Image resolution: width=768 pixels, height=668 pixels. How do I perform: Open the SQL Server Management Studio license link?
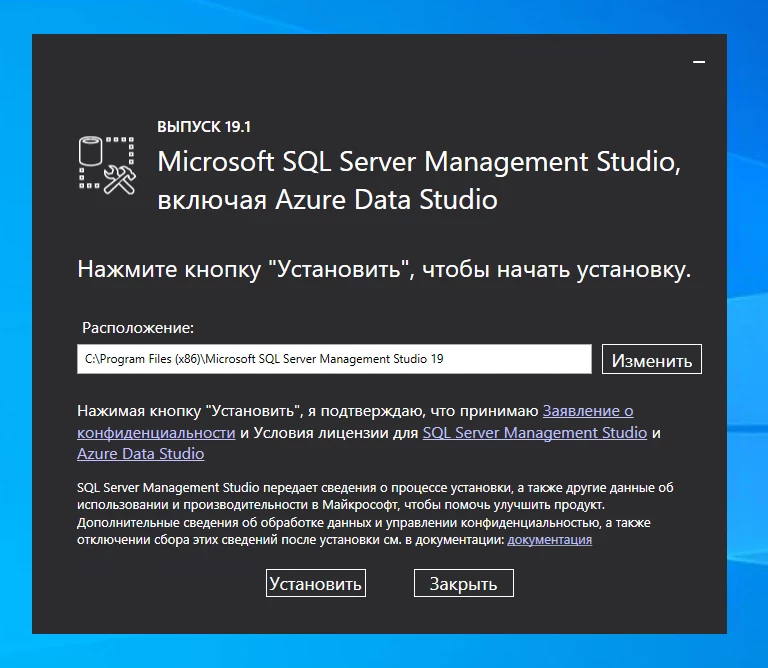click(x=534, y=432)
